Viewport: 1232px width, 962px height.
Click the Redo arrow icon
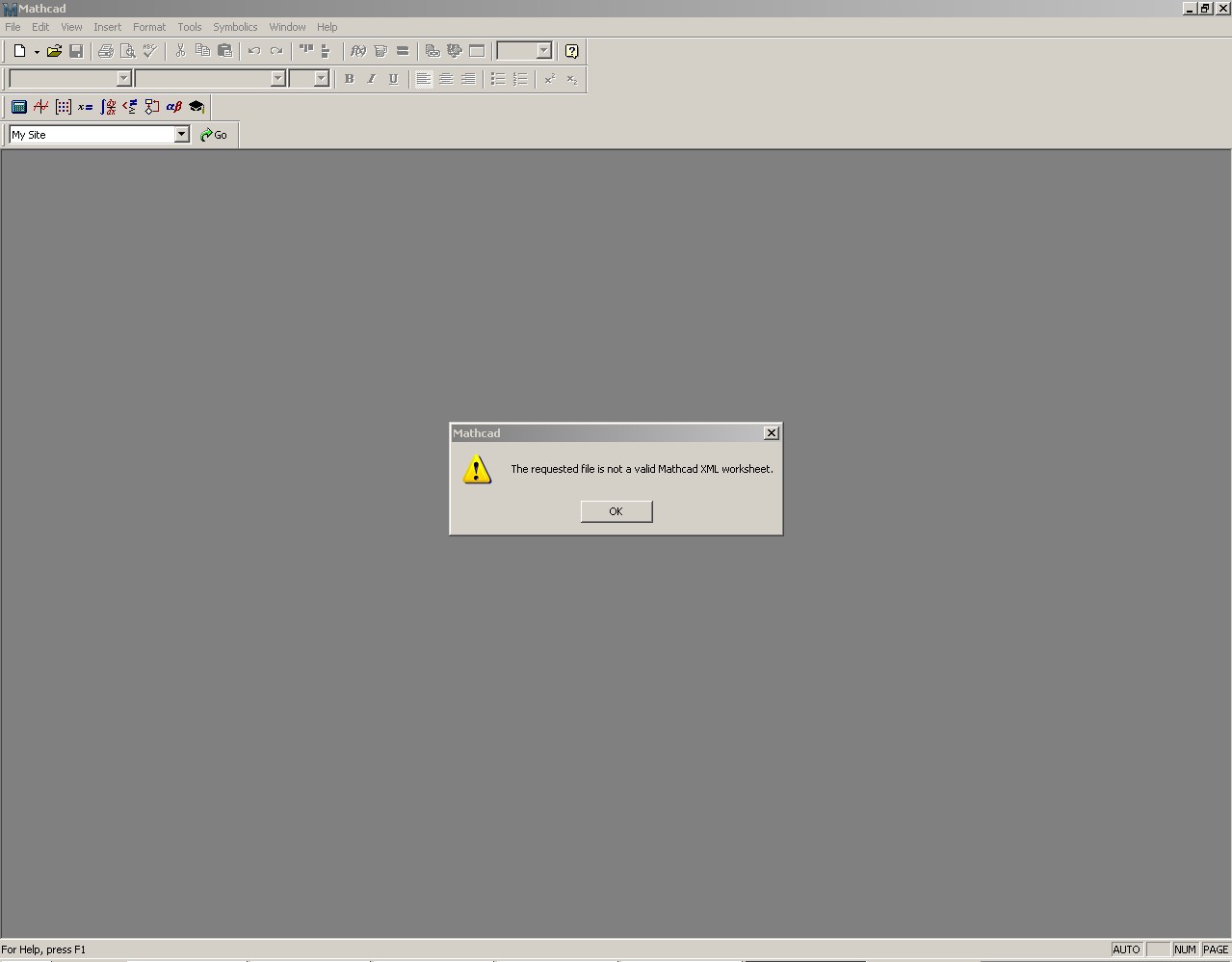tap(276, 51)
